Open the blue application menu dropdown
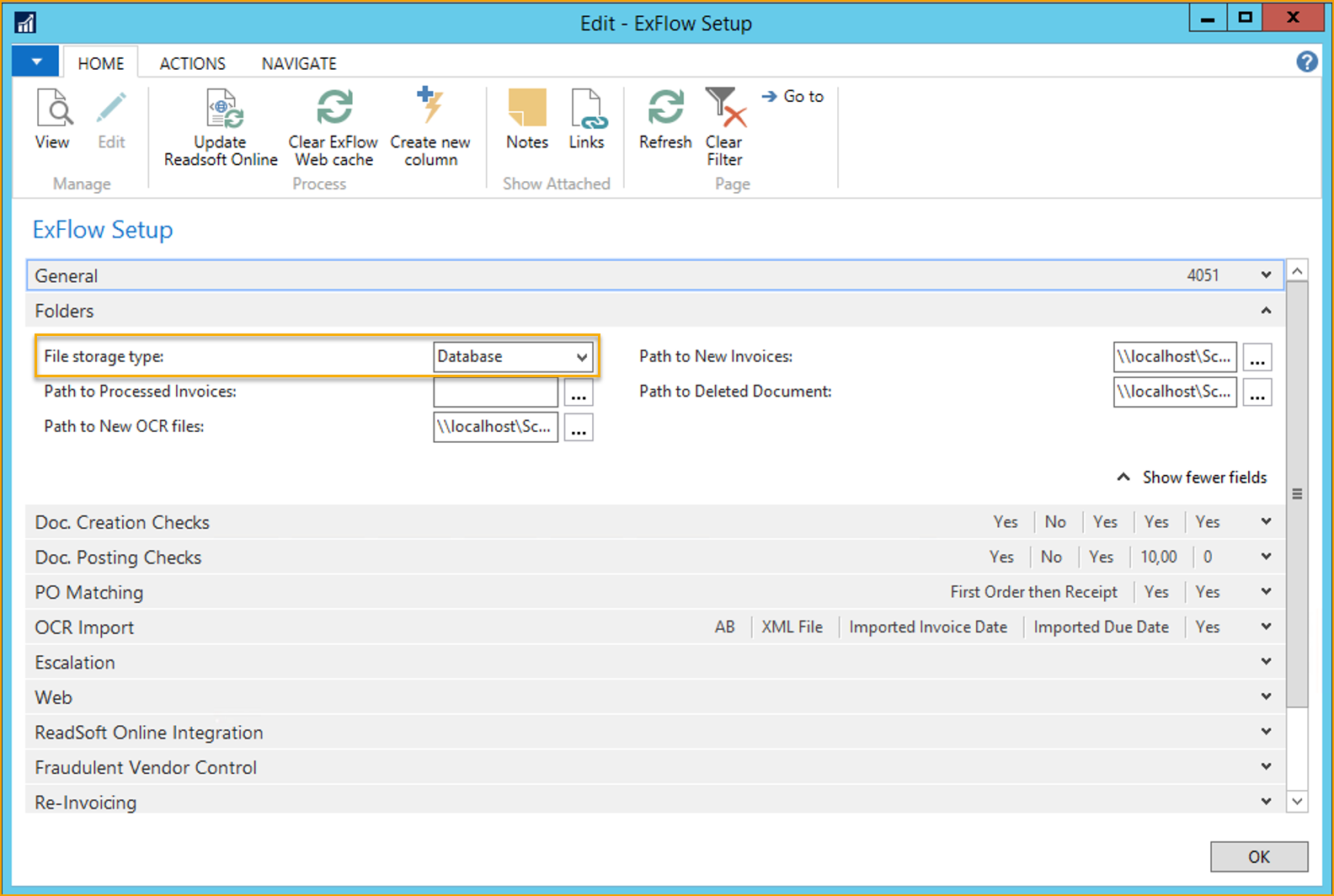 click(35, 61)
